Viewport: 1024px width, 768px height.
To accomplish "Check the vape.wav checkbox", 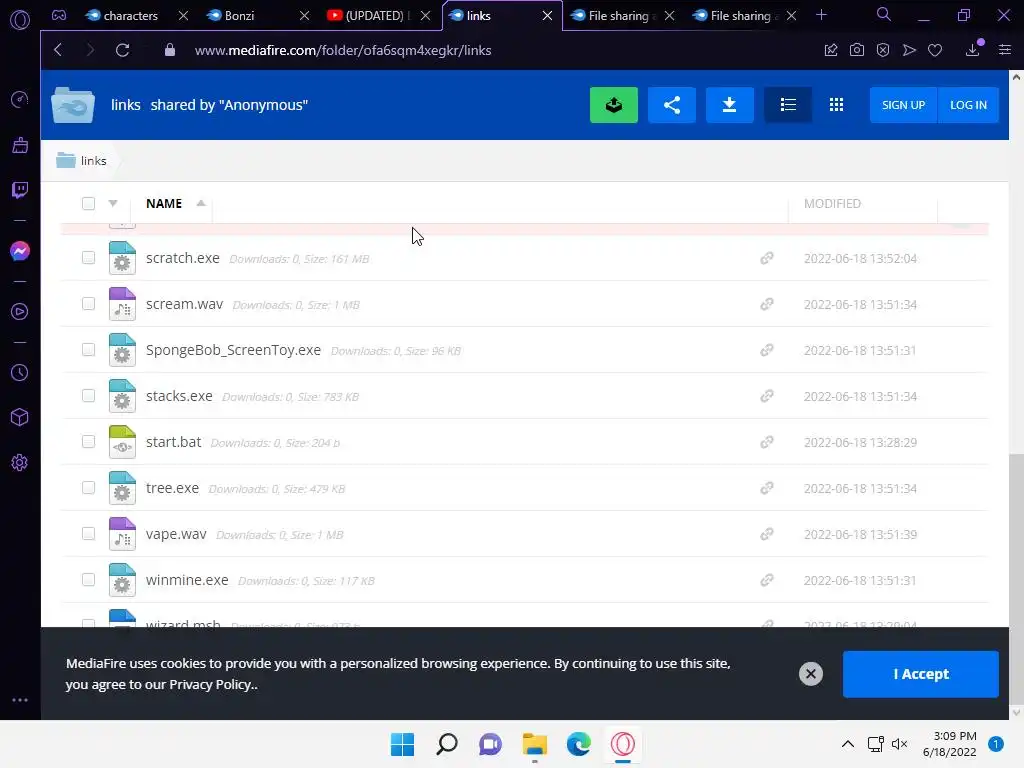I will 88,534.
